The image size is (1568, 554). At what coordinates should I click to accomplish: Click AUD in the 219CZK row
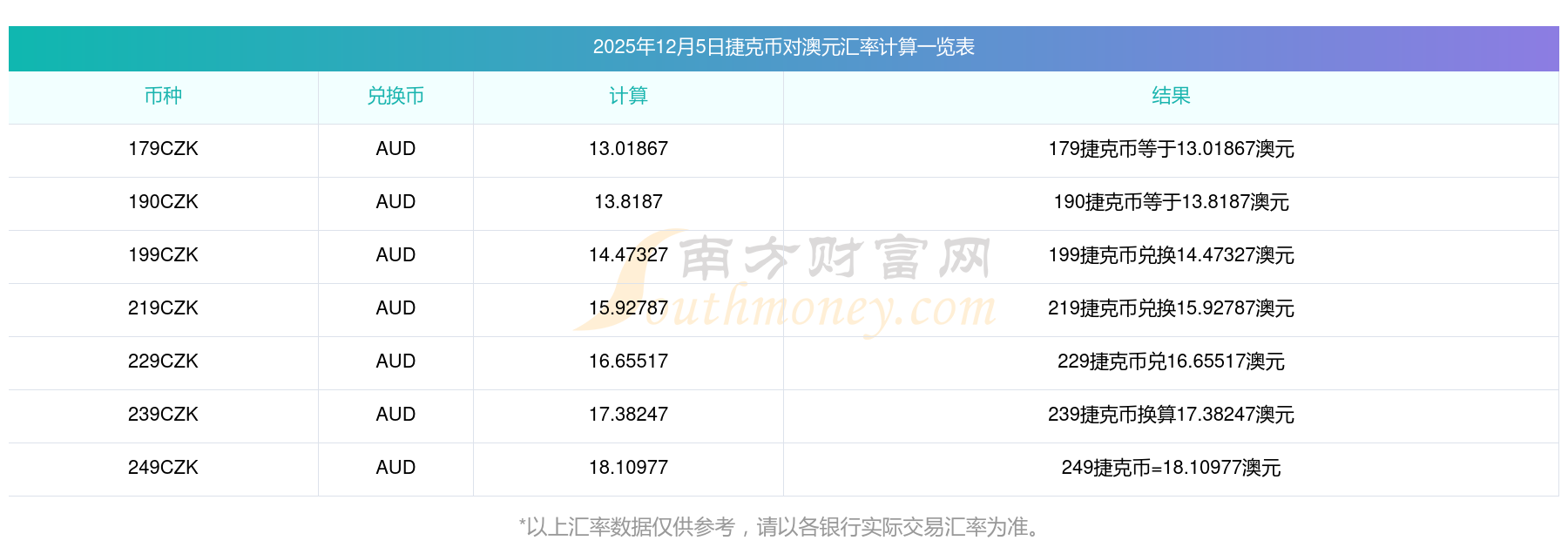point(395,308)
